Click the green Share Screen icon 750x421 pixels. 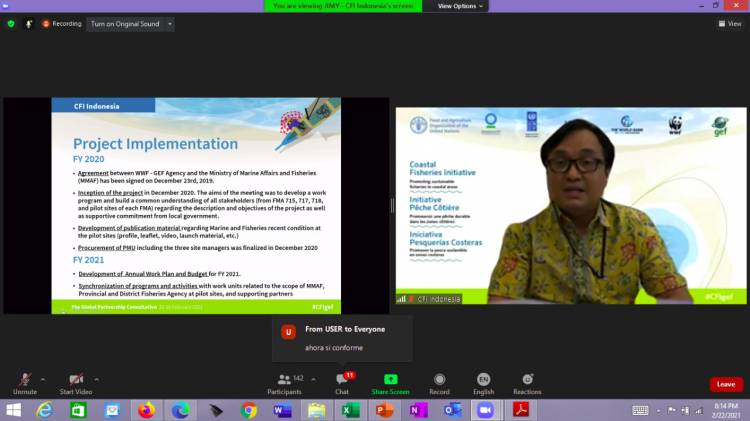(x=390, y=380)
